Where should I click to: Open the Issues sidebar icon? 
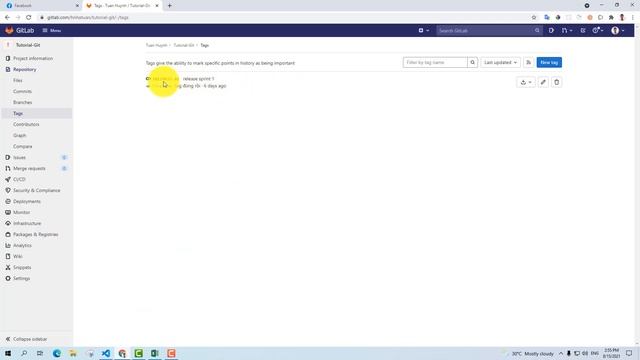click(x=8, y=158)
